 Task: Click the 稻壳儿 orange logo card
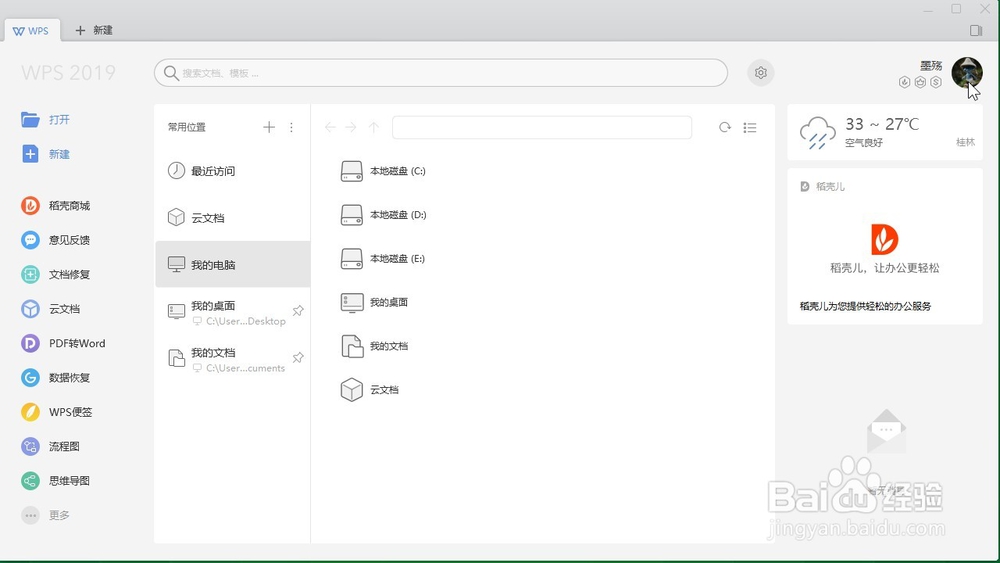click(x=885, y=239)
